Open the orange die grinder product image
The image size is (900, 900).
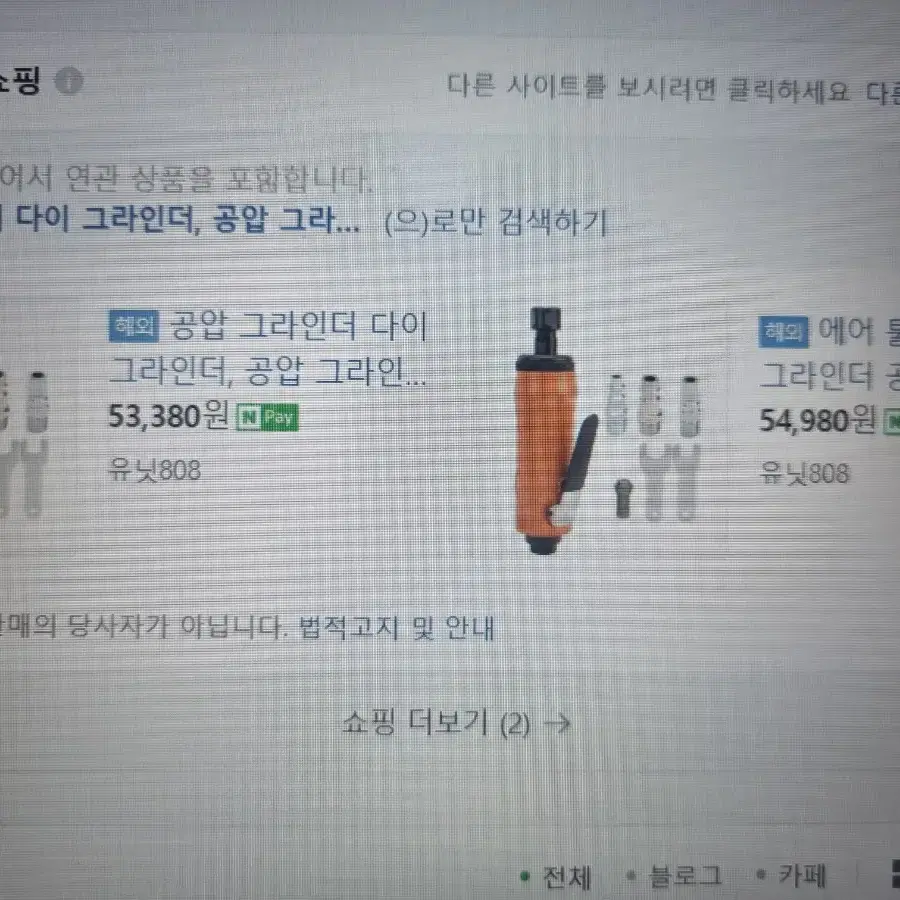tap(607, 431)
